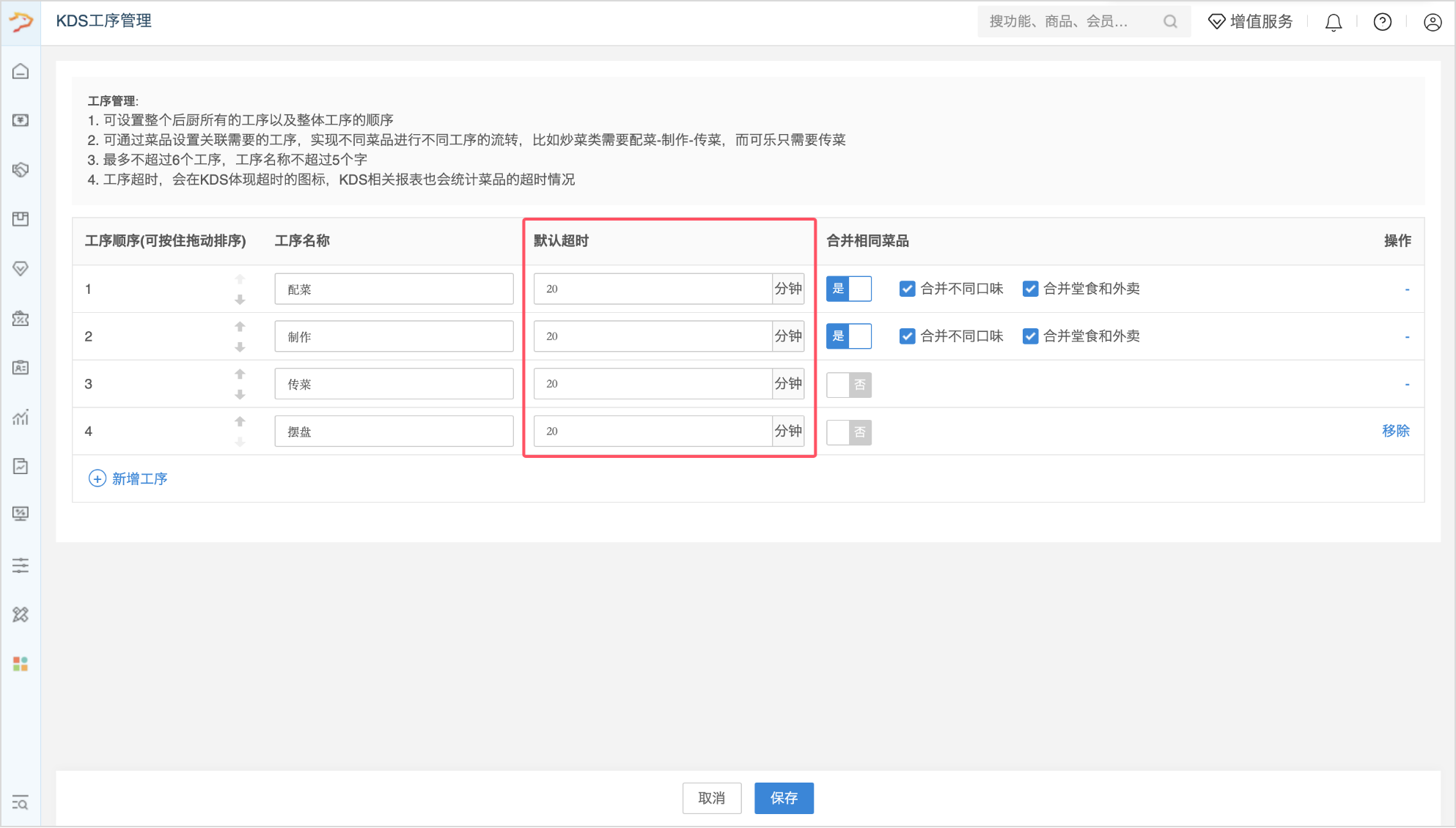Click the KDS工序管理 page title

point(104,21)
